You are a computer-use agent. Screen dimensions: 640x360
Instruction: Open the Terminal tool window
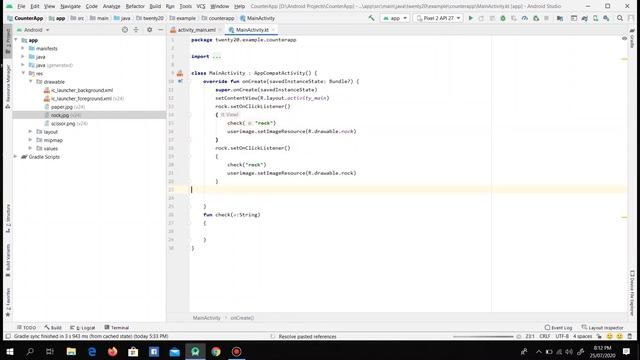(116, 327)
